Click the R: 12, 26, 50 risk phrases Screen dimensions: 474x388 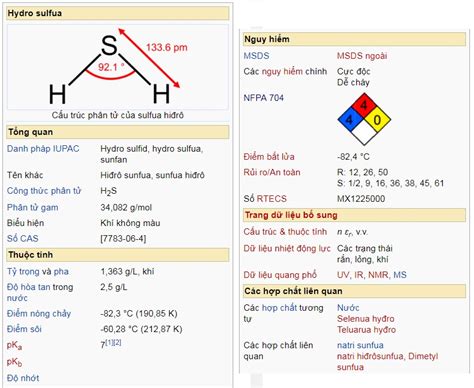click(x=363, y=172)
